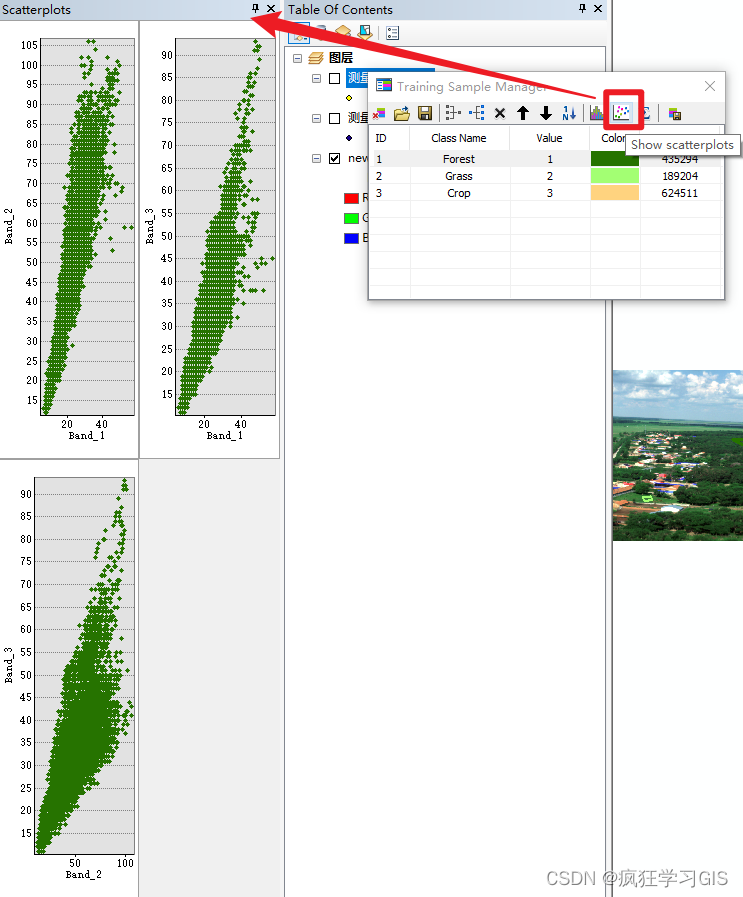Viewport: 743px width, 897px height.
Task: Click the Crop class color swatch
Action: point(615,193)
